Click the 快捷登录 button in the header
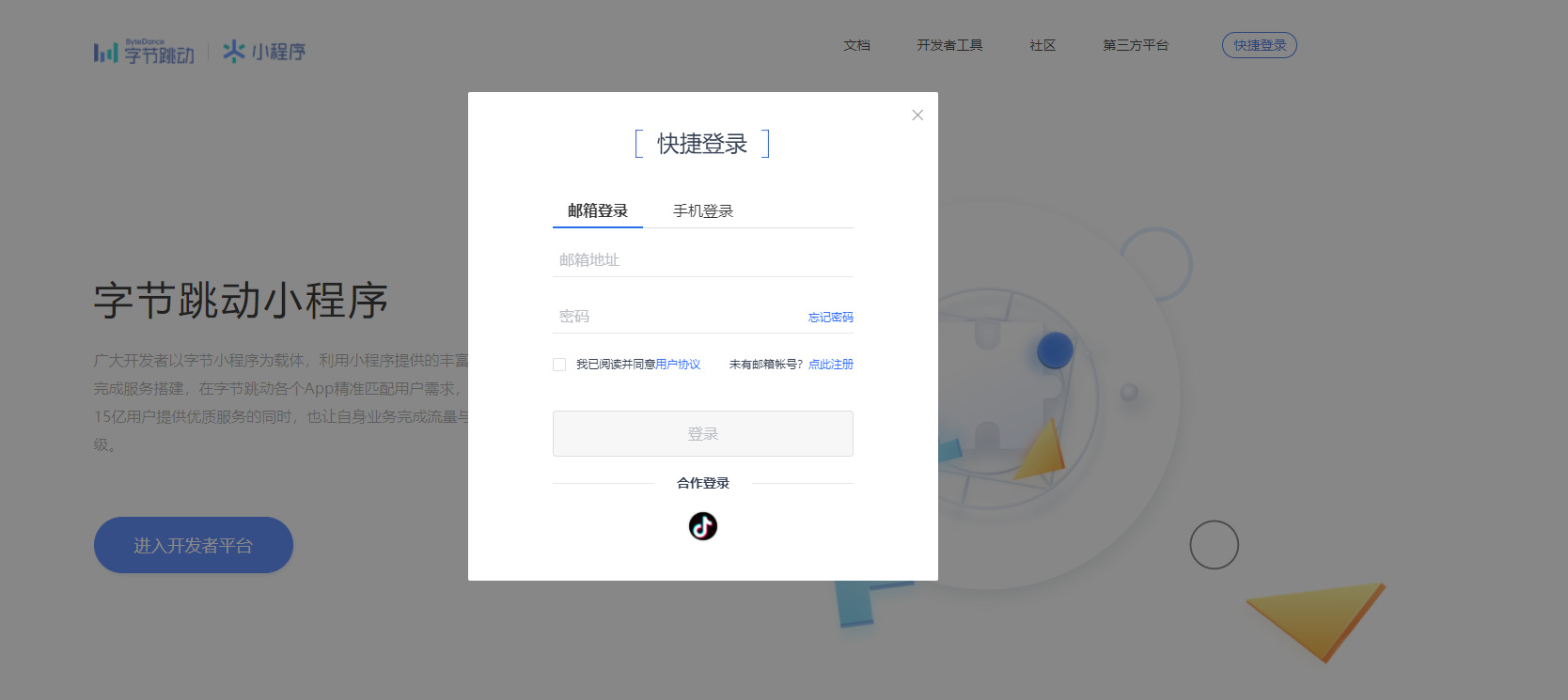The width and height of the screenshot is (1568, 700). 1260,45
